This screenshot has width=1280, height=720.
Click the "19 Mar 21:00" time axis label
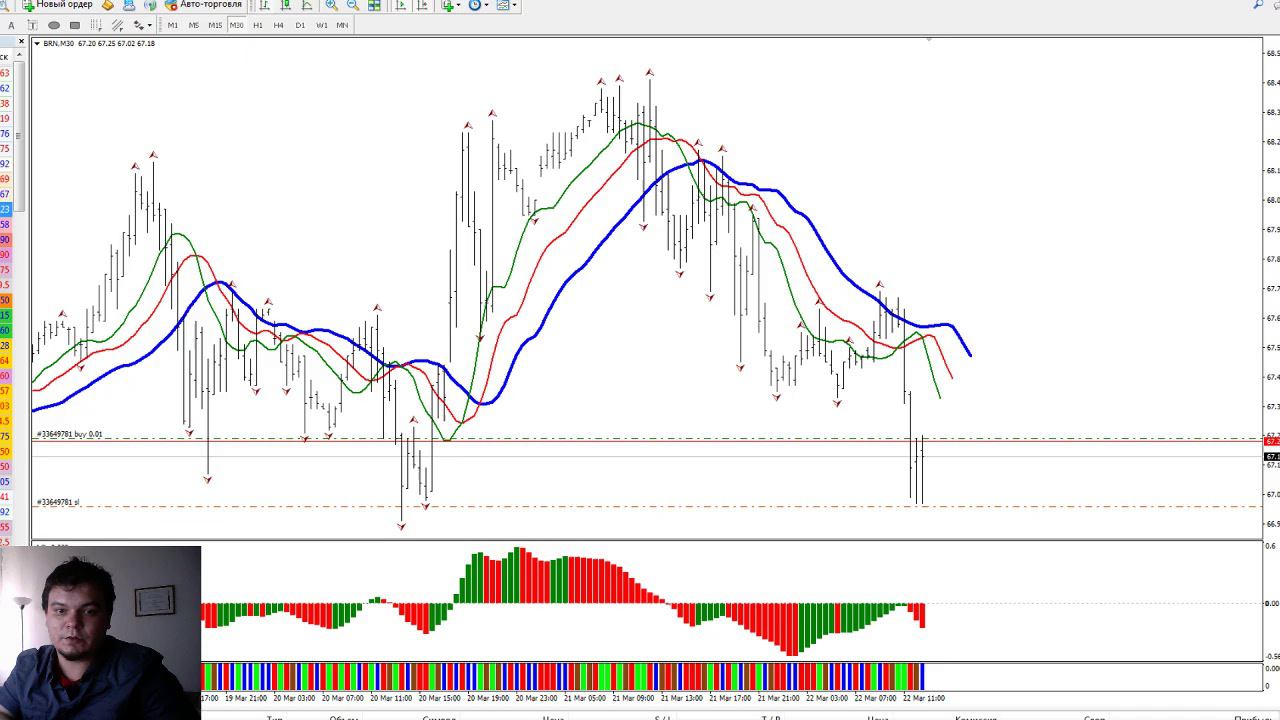pos(245,698)
